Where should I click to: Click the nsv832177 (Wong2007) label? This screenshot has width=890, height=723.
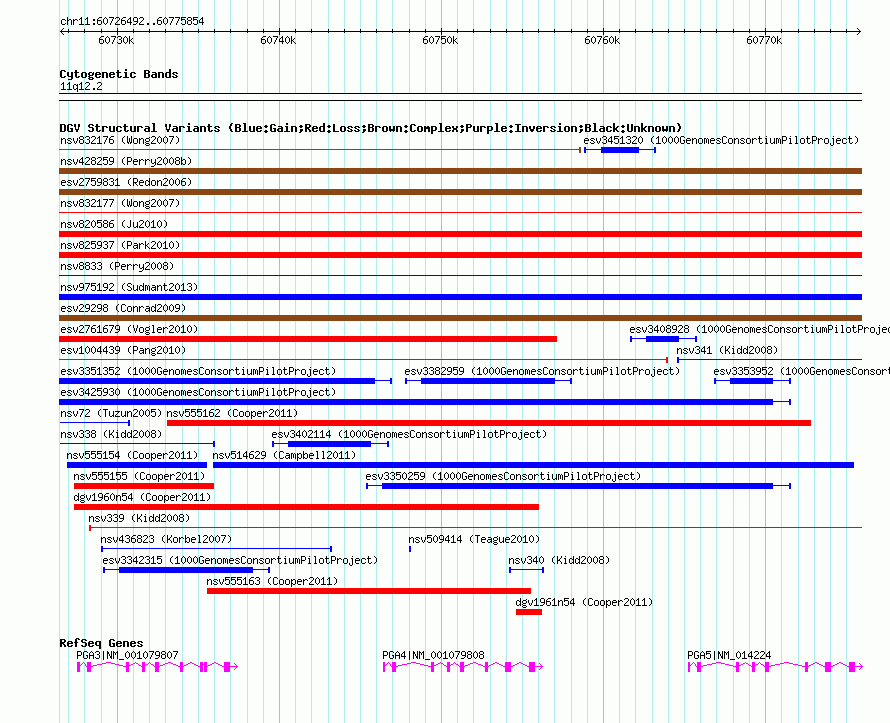coord(120,203)
